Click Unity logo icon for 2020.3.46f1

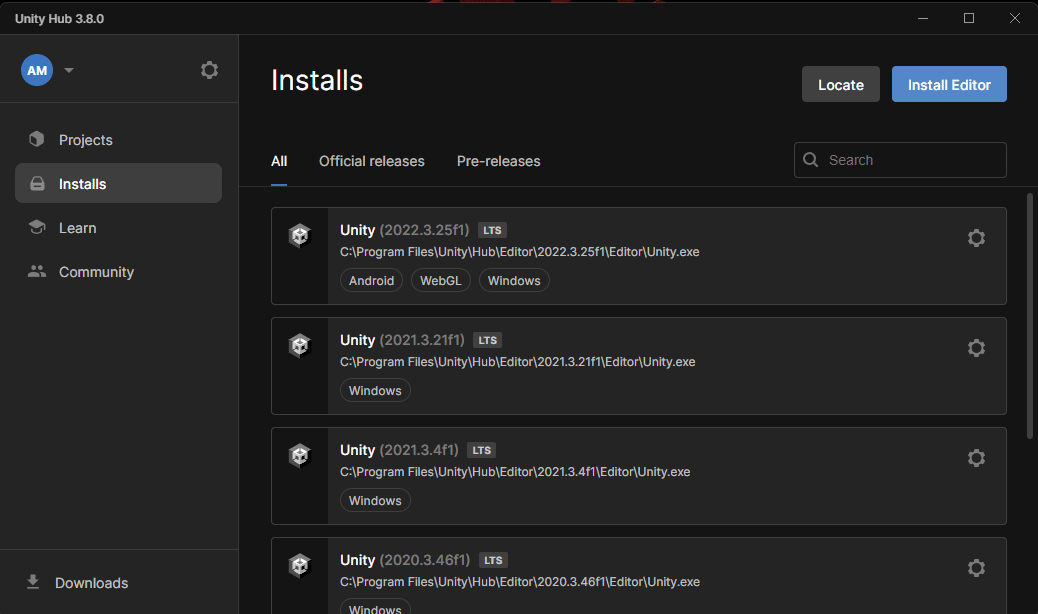300,564
